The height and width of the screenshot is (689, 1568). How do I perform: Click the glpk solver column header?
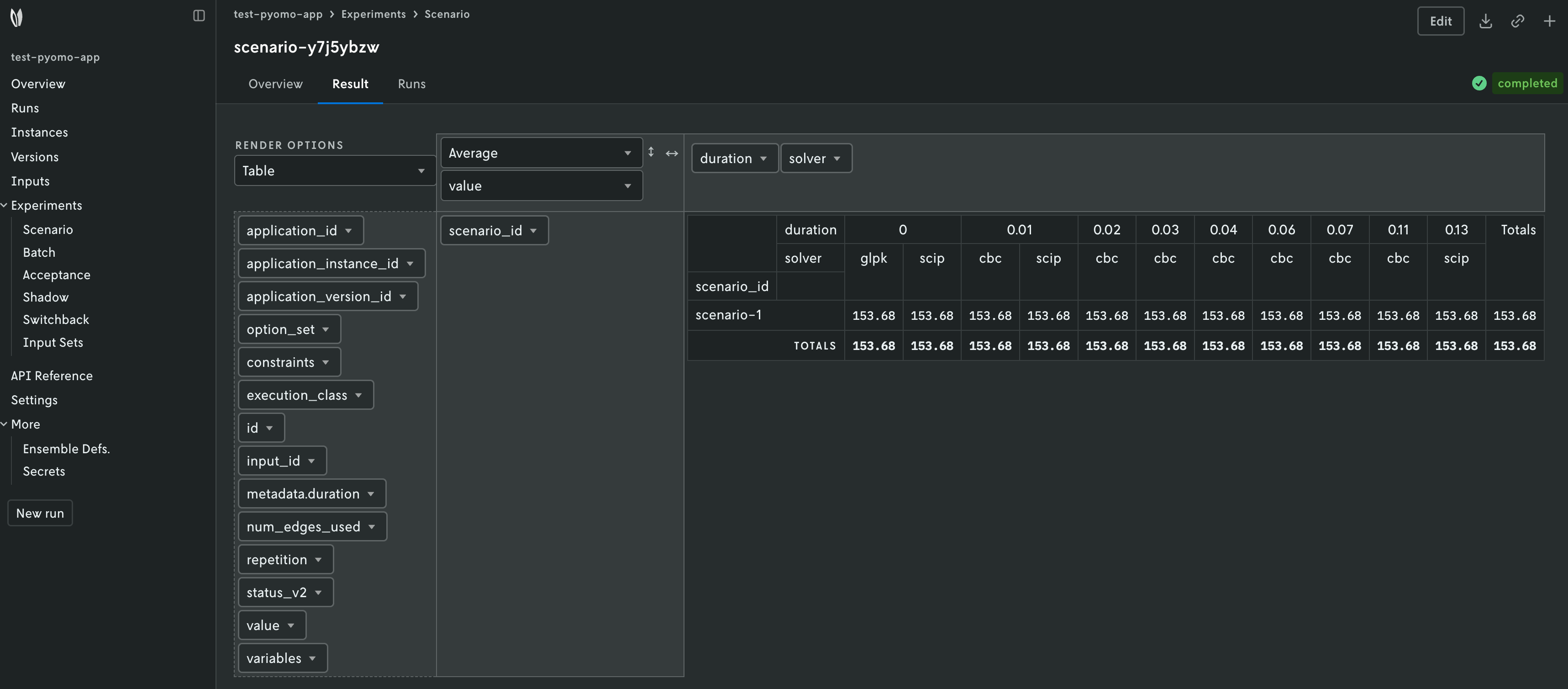[873, 258]
